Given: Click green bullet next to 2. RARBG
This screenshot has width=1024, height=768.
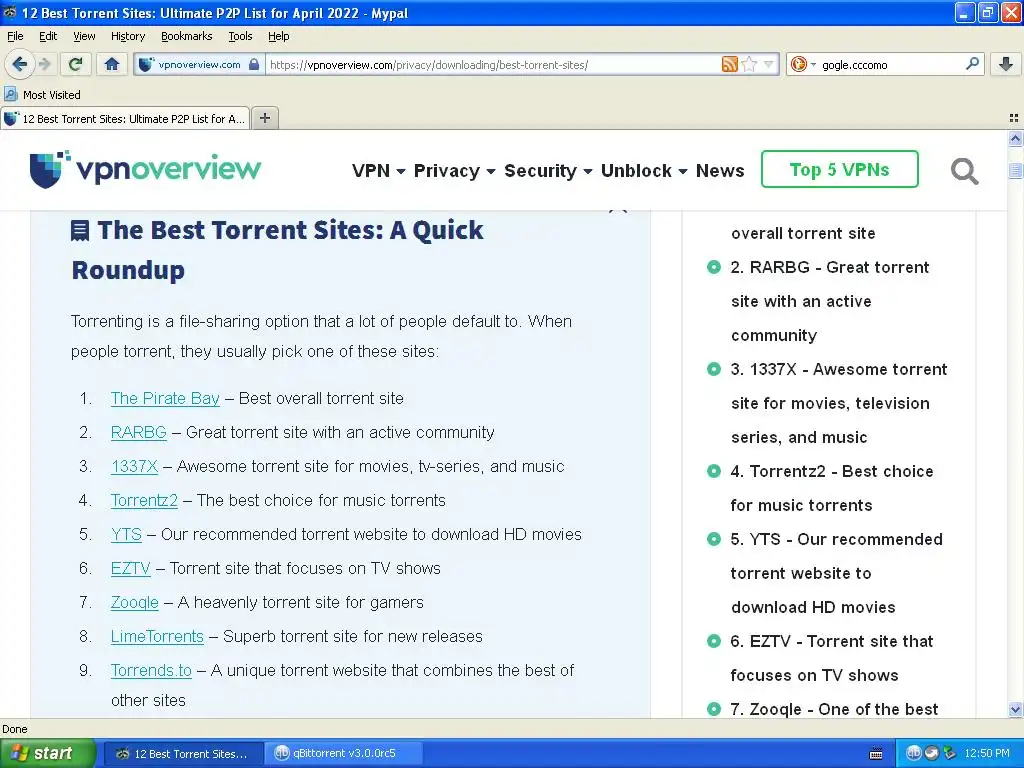Looking at the screenshot, I should click(713, 267).
